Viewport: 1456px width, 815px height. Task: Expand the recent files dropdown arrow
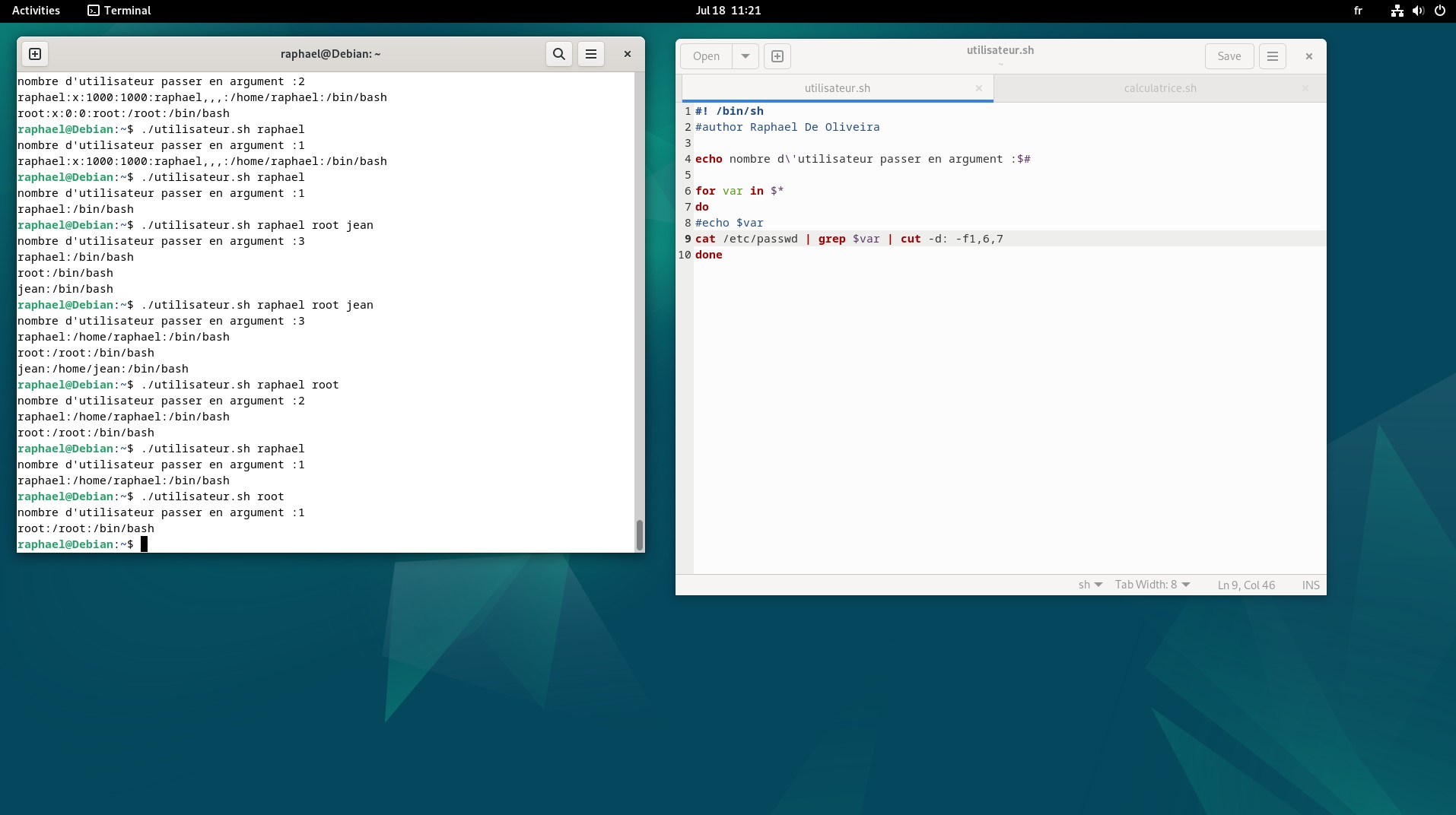[x=745, y=56]
